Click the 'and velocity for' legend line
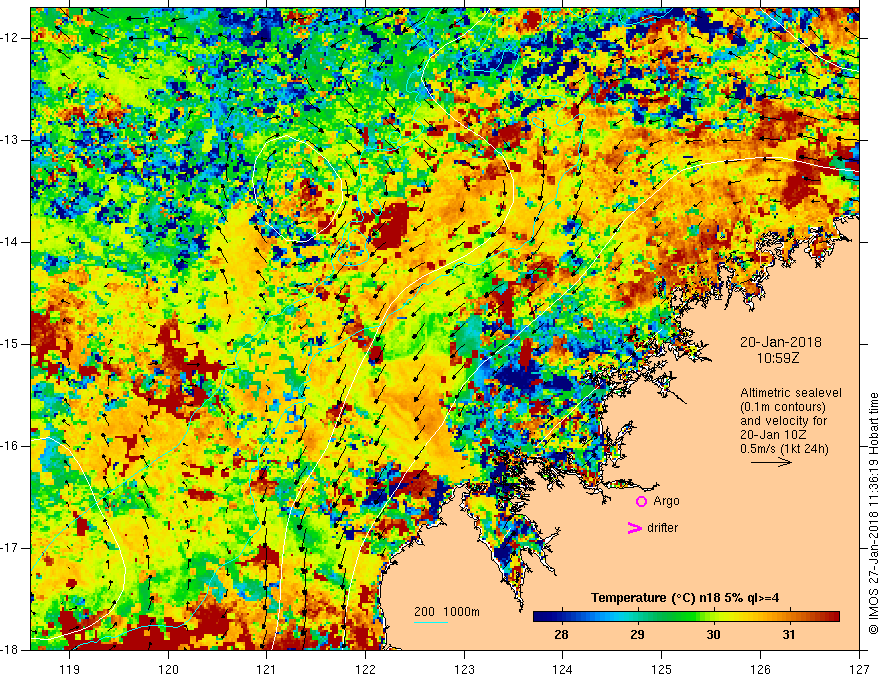This screenshot has width=880, height=680. point(783,421)
